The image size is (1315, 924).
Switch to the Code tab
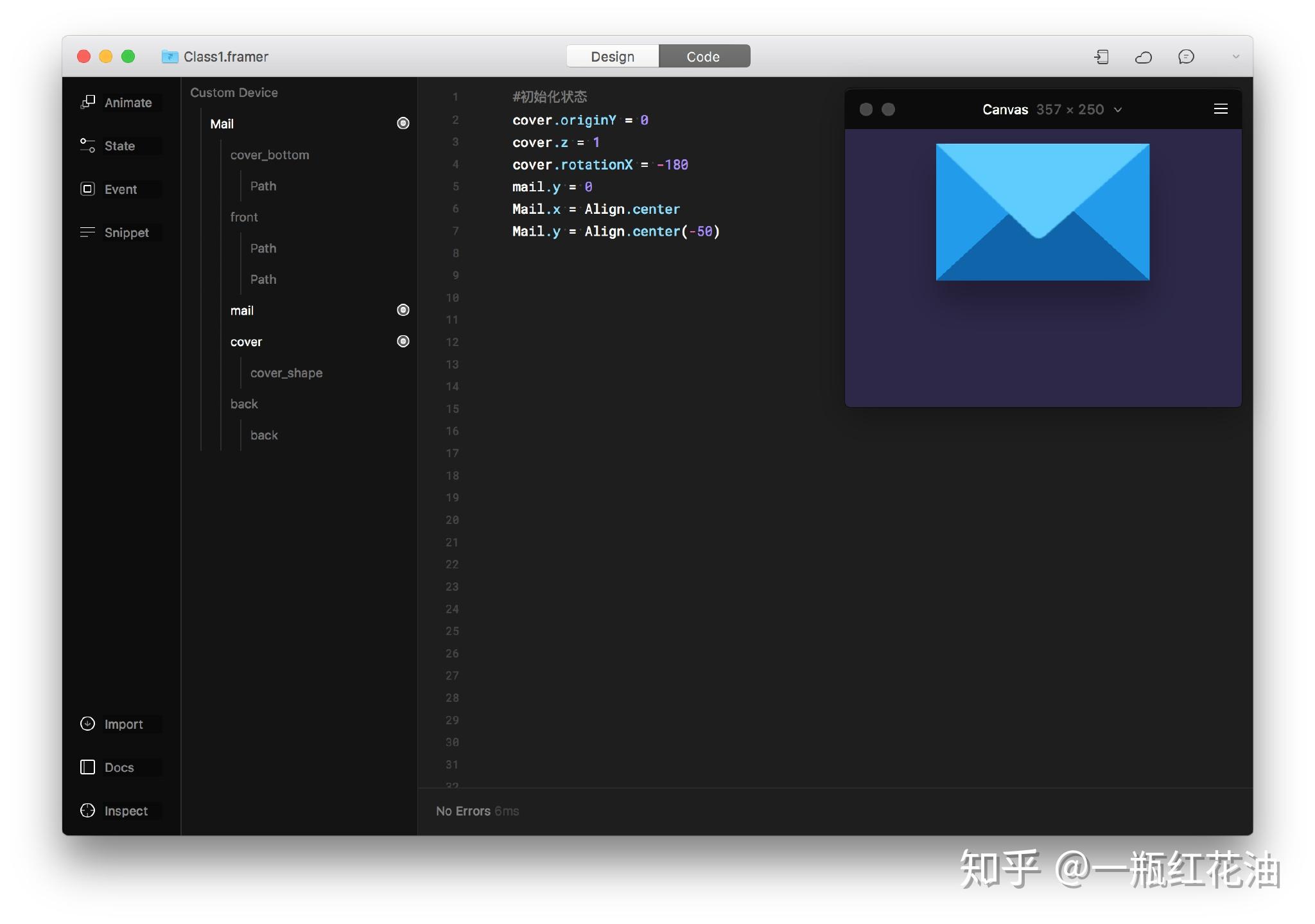coord(703,57)
